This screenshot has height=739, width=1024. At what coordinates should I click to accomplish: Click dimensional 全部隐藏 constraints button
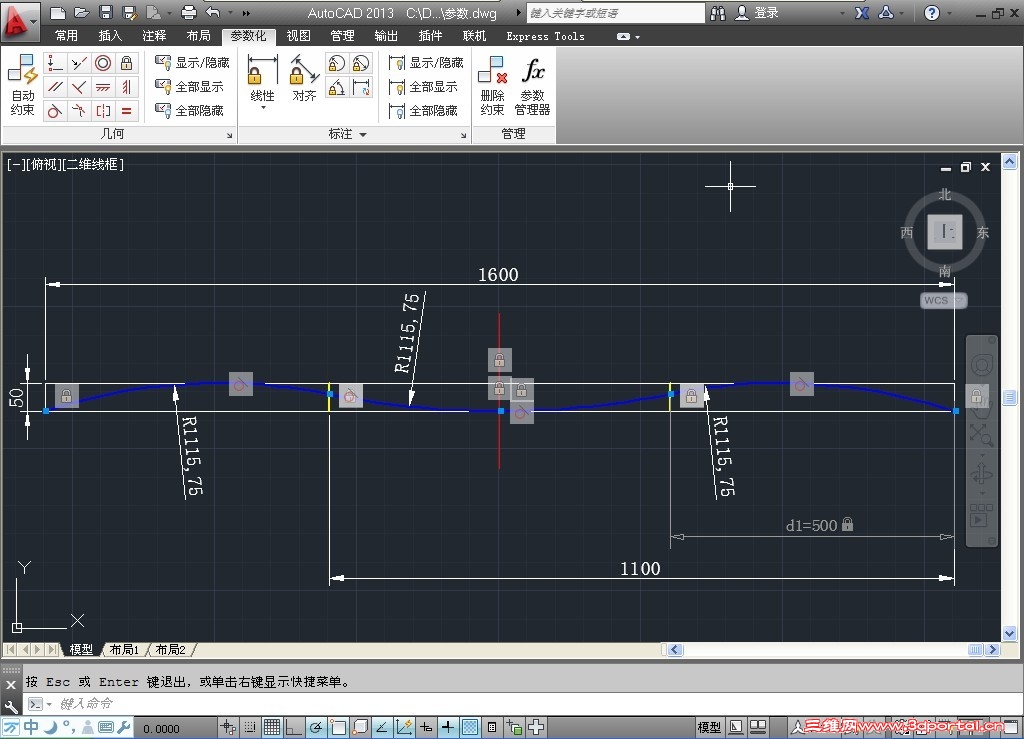[x=423, y=110]
